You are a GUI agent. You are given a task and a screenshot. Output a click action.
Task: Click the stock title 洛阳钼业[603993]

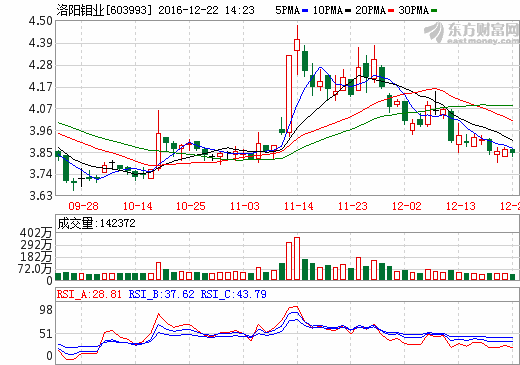[x=104, y=10]
